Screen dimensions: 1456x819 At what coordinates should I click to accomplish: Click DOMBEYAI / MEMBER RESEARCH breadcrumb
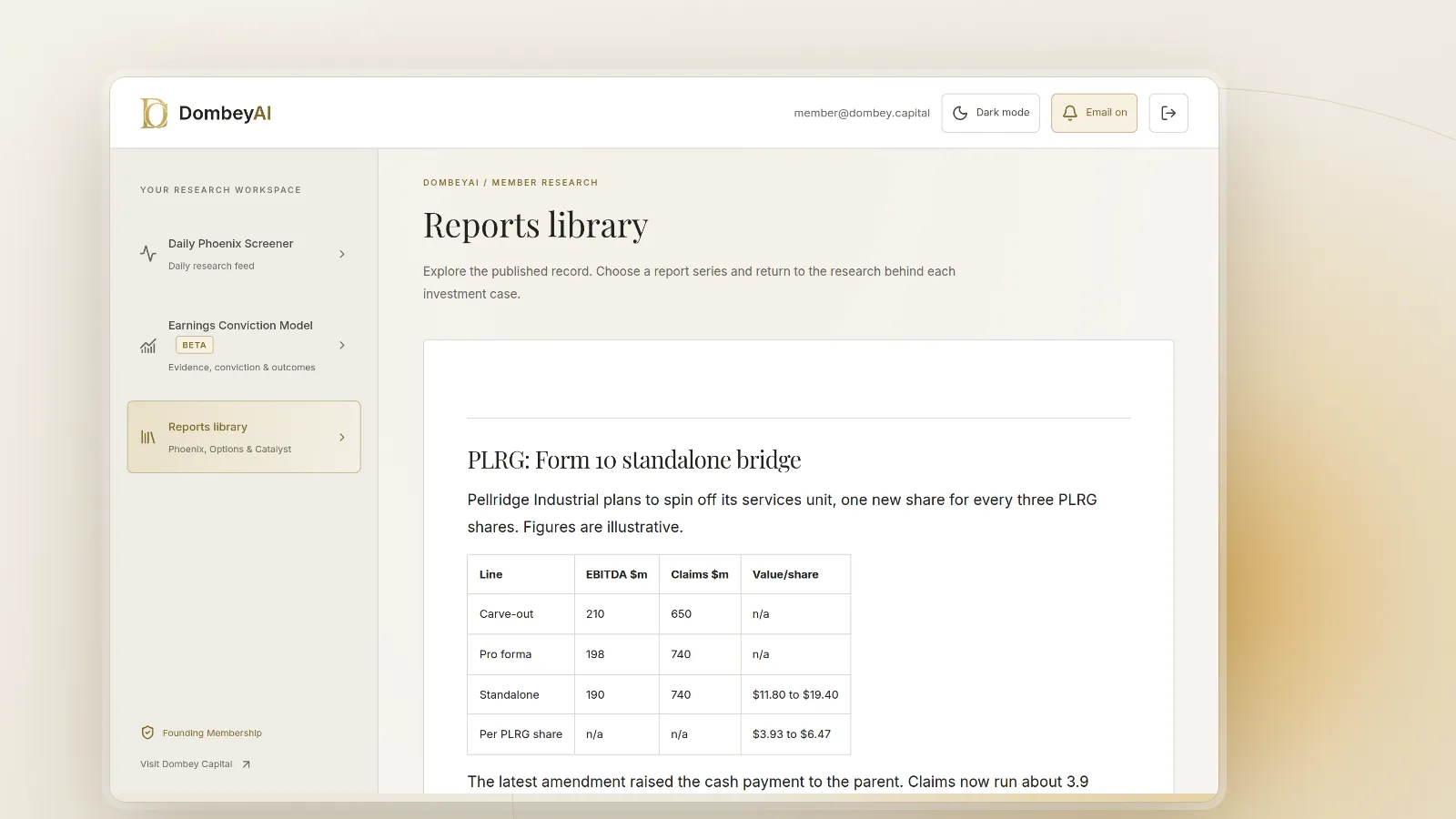pyautogui.click(x=511, y=183)
